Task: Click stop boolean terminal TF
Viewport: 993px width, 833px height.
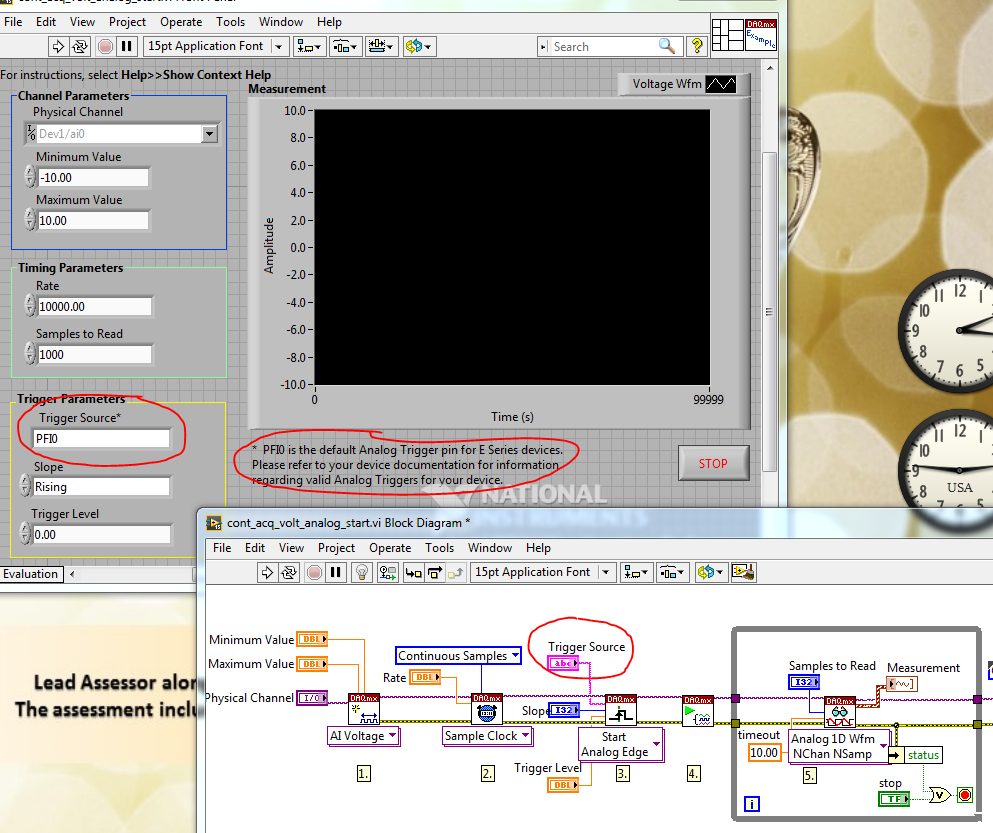Action: 894,799
